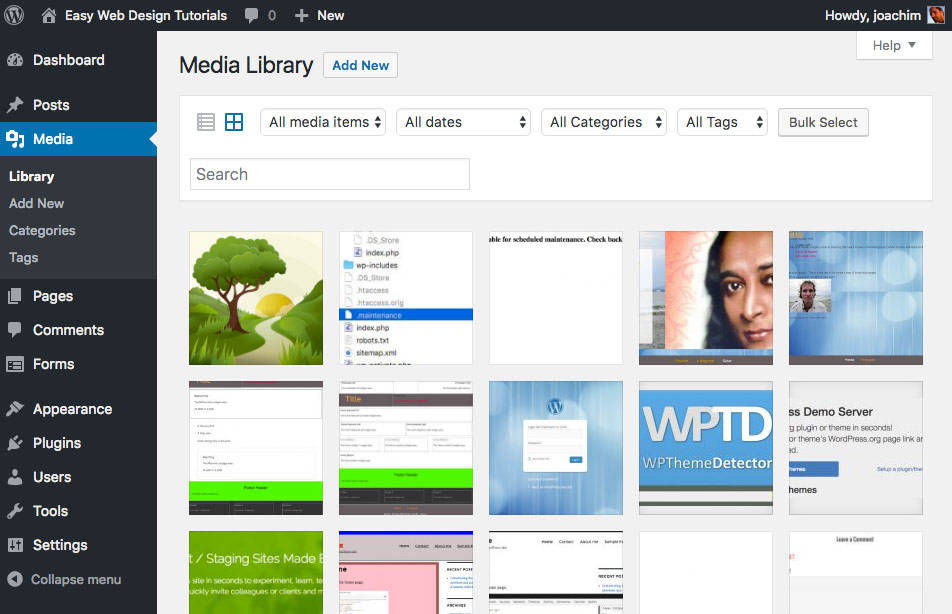Open the All Categories filter
This screenshot has width=952, height=614.
(x=604, y=121)
